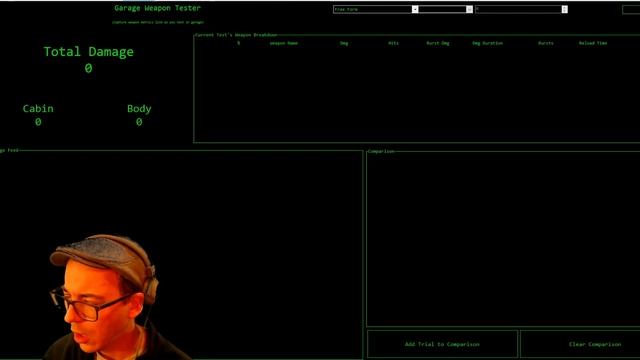Screen dimensions: 640x360
Task: Click the partially visible field at top right
Action: [631, 9]
